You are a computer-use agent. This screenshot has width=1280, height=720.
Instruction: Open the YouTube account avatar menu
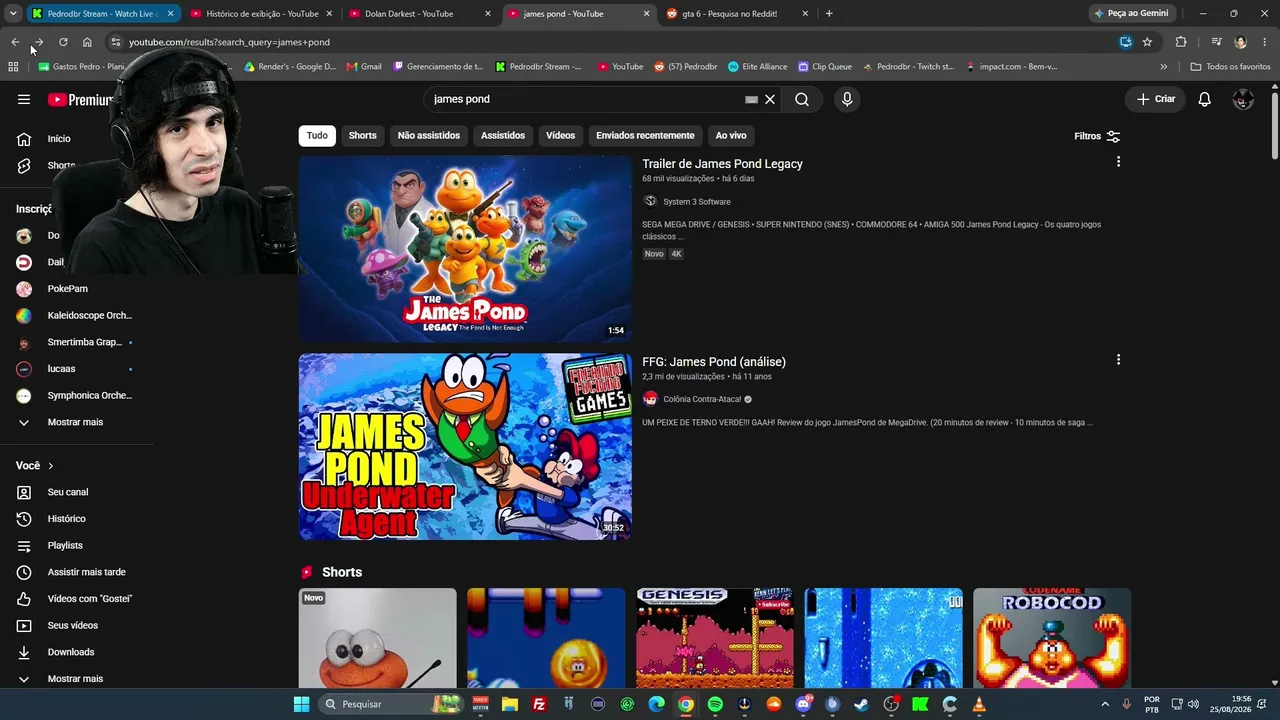pos(1243,99)
